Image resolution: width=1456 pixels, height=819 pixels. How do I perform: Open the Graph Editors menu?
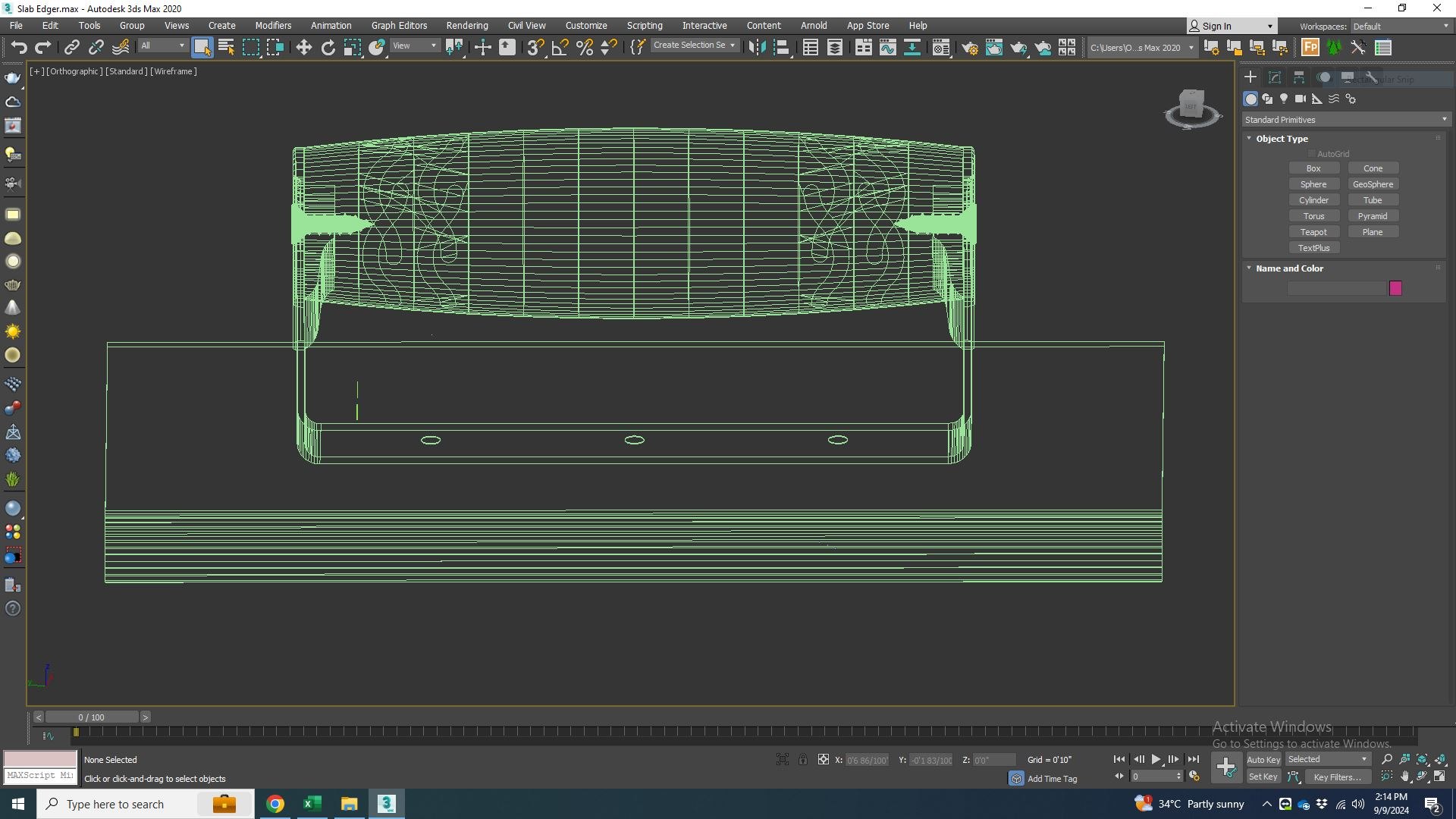399,25
